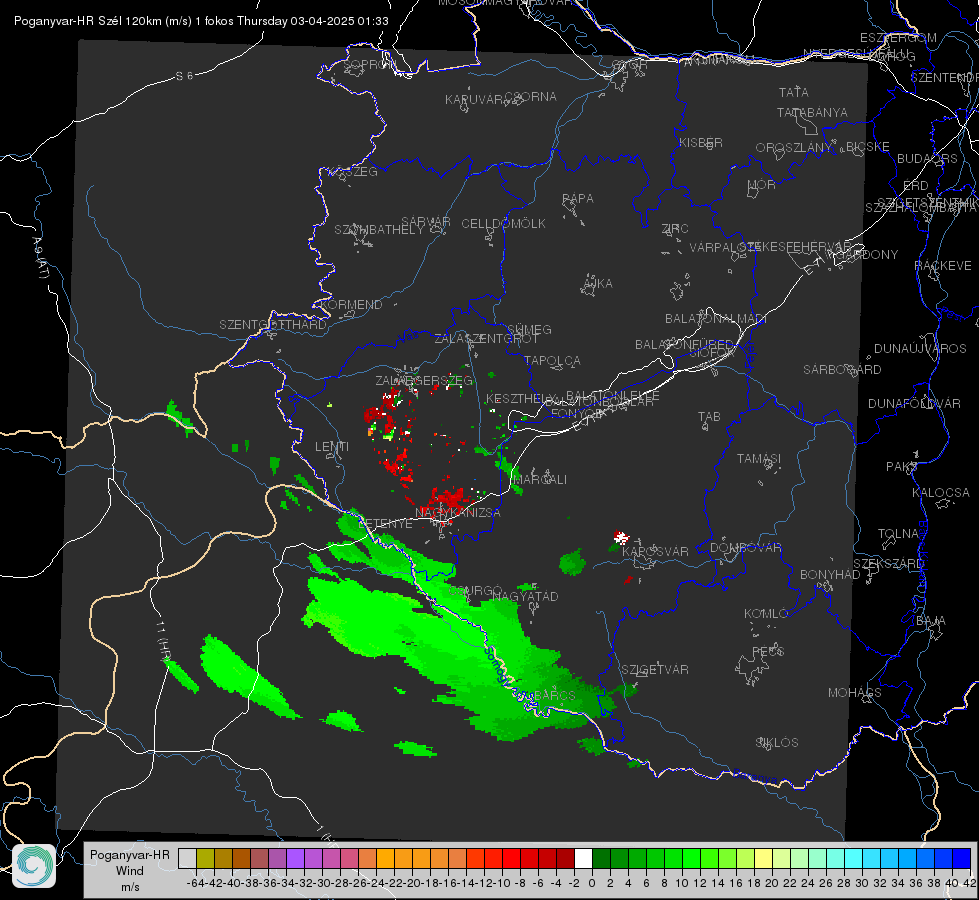
Task: Click the 'CELLDOMOLK' city label
Action: coord(503,224)
